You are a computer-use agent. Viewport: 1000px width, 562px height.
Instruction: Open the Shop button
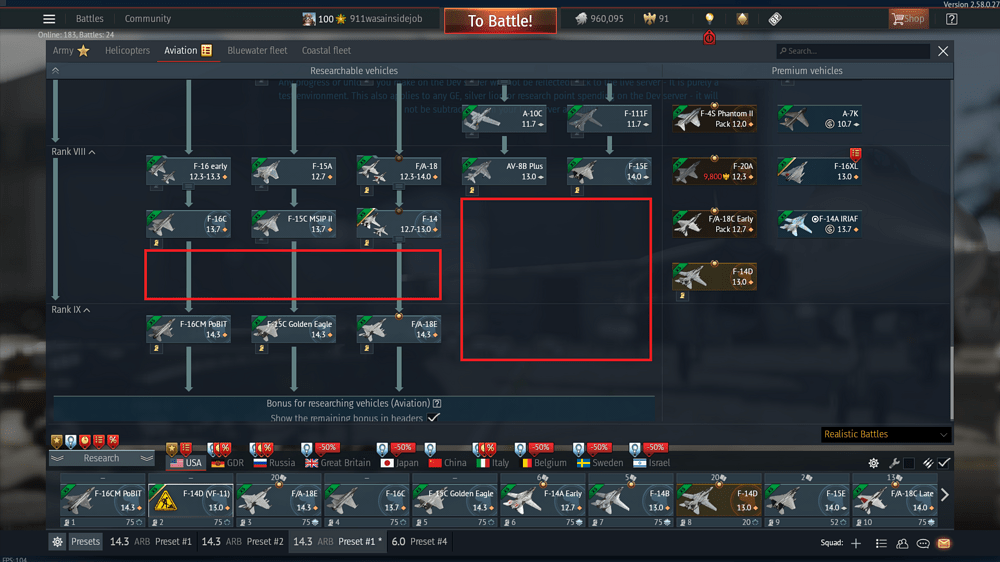pyautogui.click(x=908, y=19)
